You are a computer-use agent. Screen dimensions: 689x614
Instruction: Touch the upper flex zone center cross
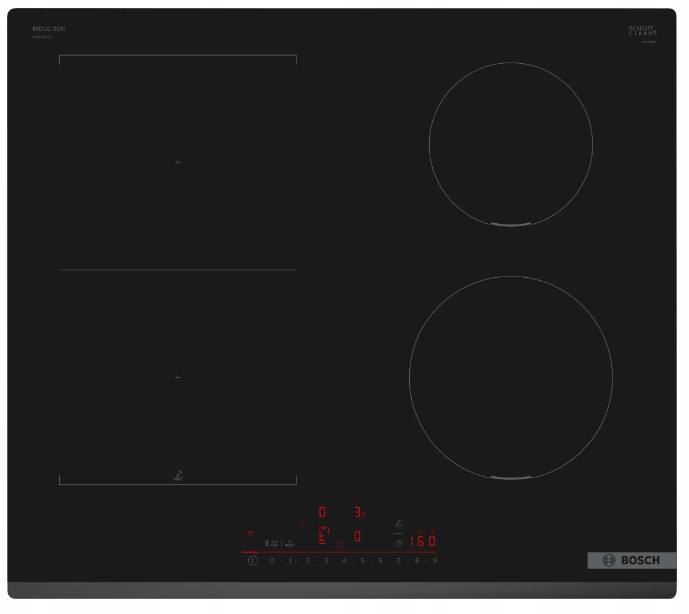coord(178,163)
